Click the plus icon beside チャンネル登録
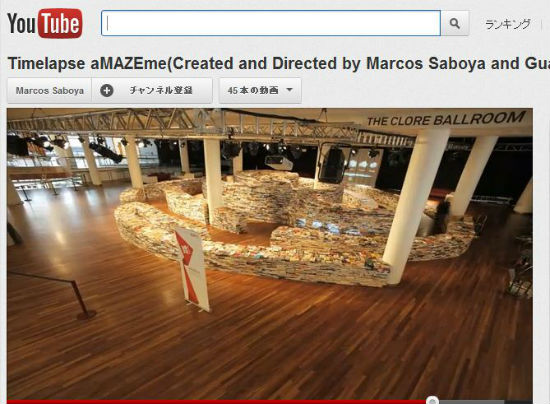550x404 pixels. pyautogui.click(x=107, y=90)
